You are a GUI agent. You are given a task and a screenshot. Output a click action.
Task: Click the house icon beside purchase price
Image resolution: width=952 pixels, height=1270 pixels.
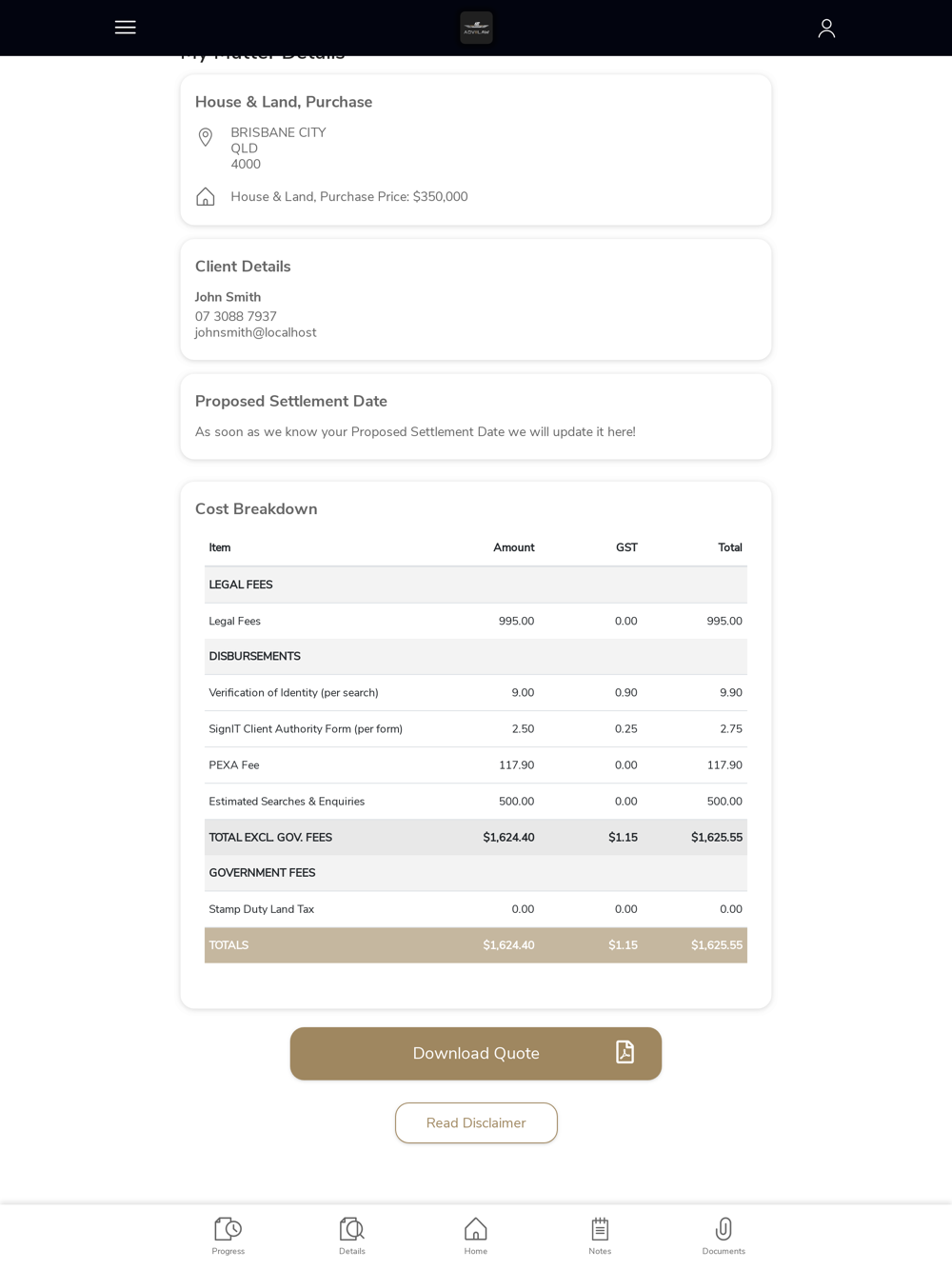tap(205, 197)
